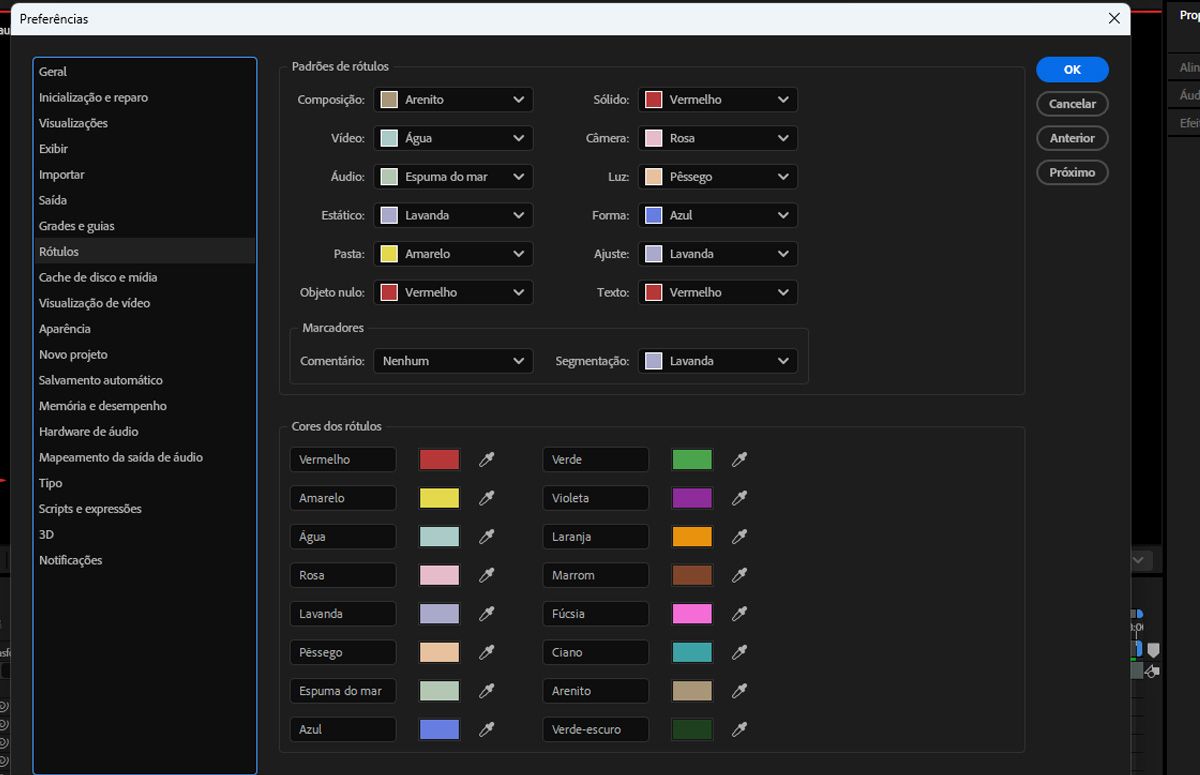
Task: Pick Verde label color with eyedropper
Action: (740, 460)
